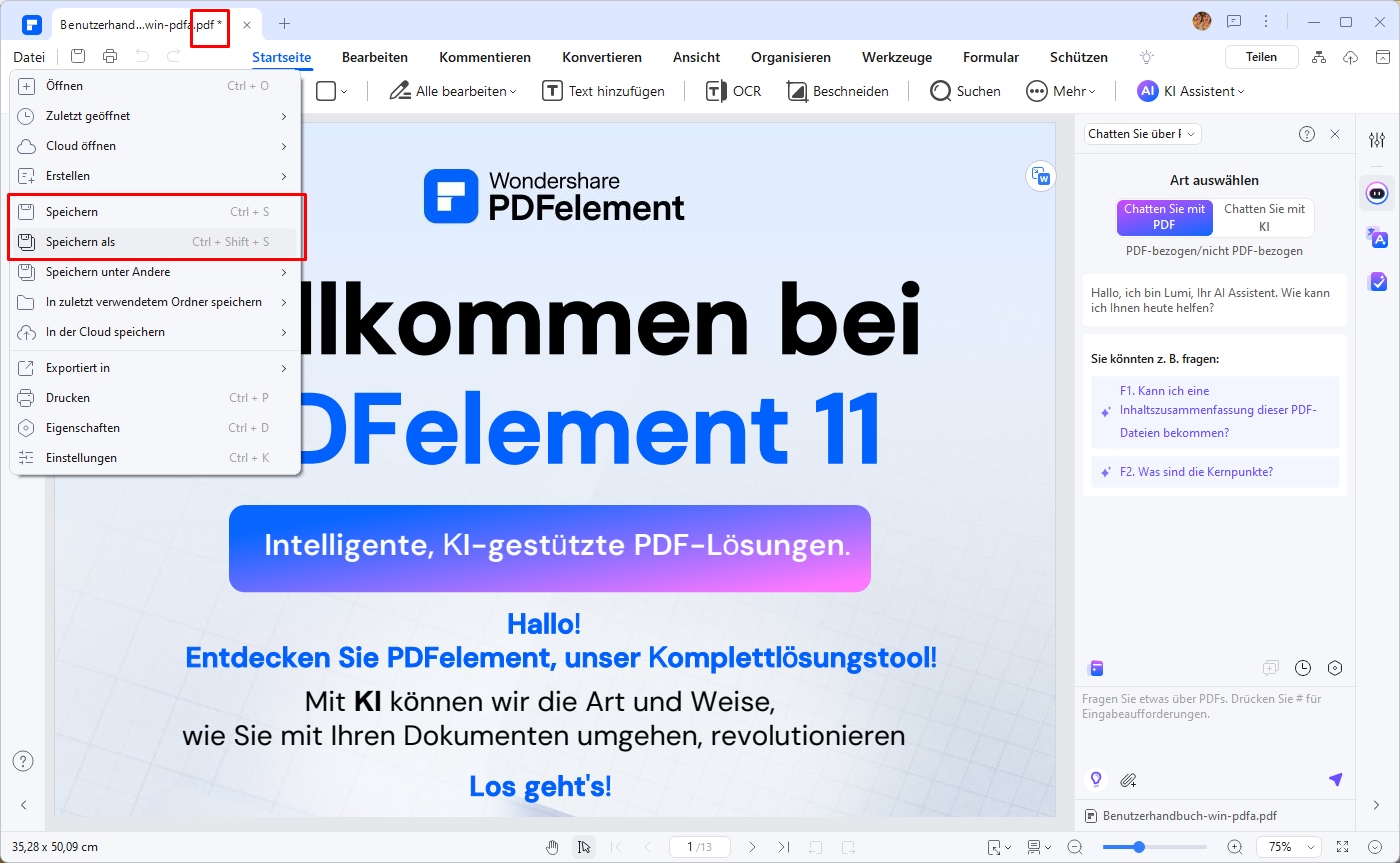Click the convert to Word badge on page

pos(1041,176)
